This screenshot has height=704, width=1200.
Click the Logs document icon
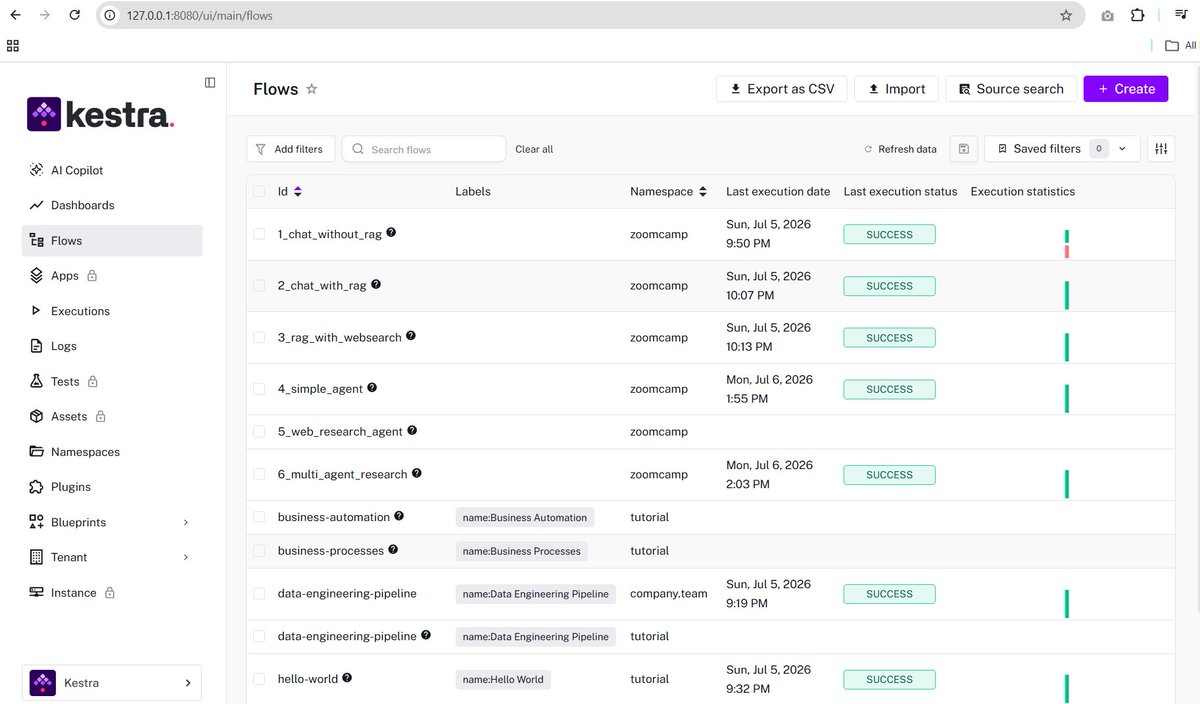tap(37, 346)
